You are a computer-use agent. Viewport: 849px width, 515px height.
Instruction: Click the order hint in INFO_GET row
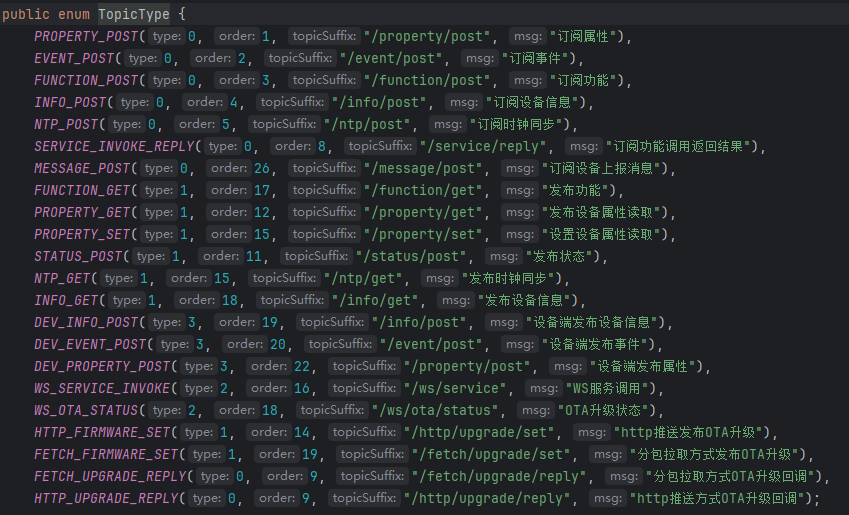[197, 301]
